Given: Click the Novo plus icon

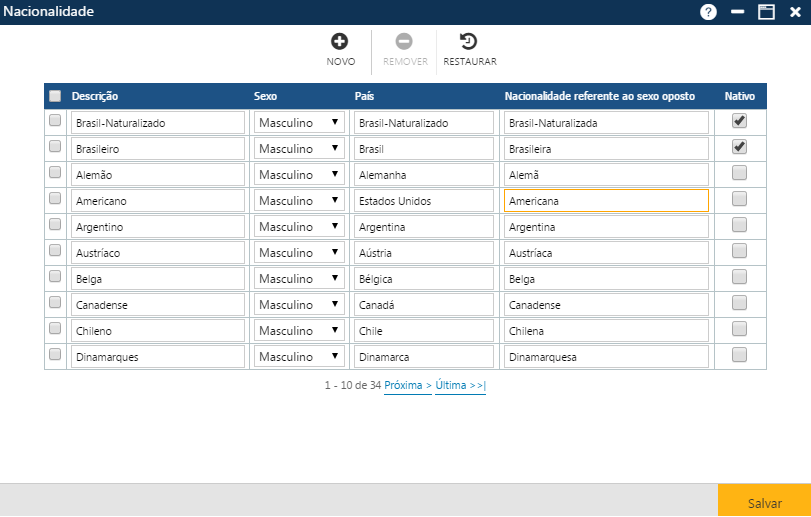Looking at the screenshot, I should [x=340, y=42].
